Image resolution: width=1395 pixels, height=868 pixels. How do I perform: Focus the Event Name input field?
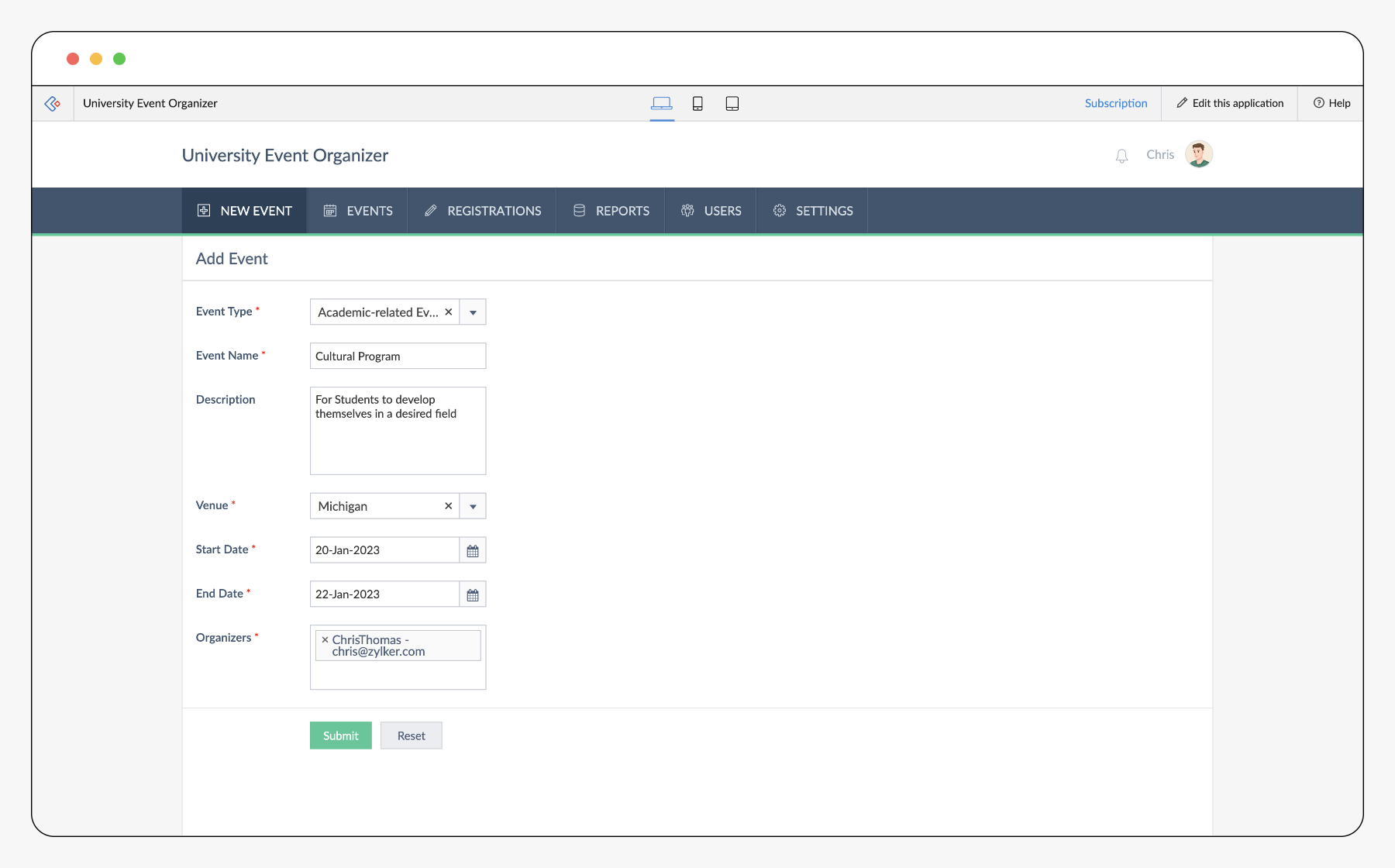398,356
